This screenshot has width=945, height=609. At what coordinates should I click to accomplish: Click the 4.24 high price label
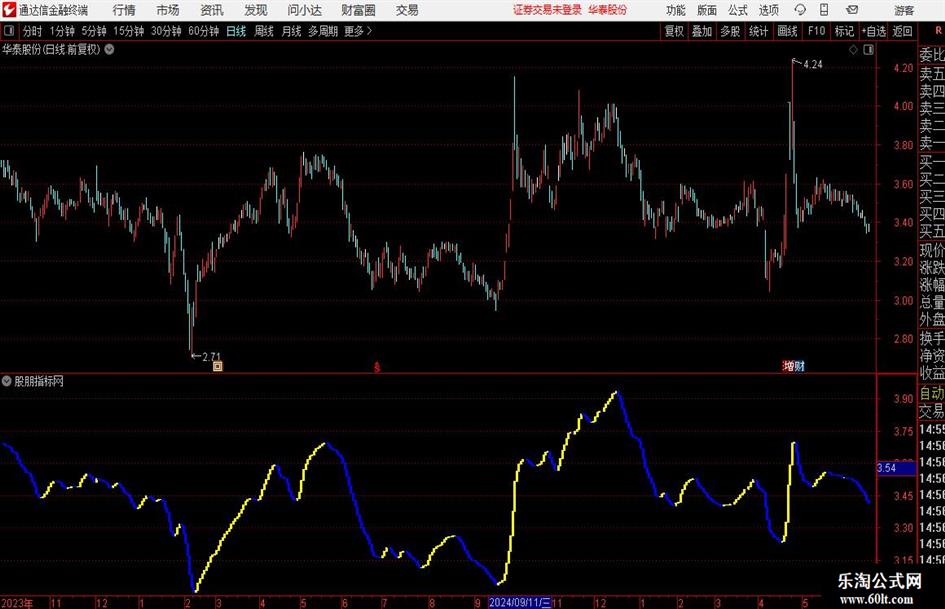pos(813,65)
